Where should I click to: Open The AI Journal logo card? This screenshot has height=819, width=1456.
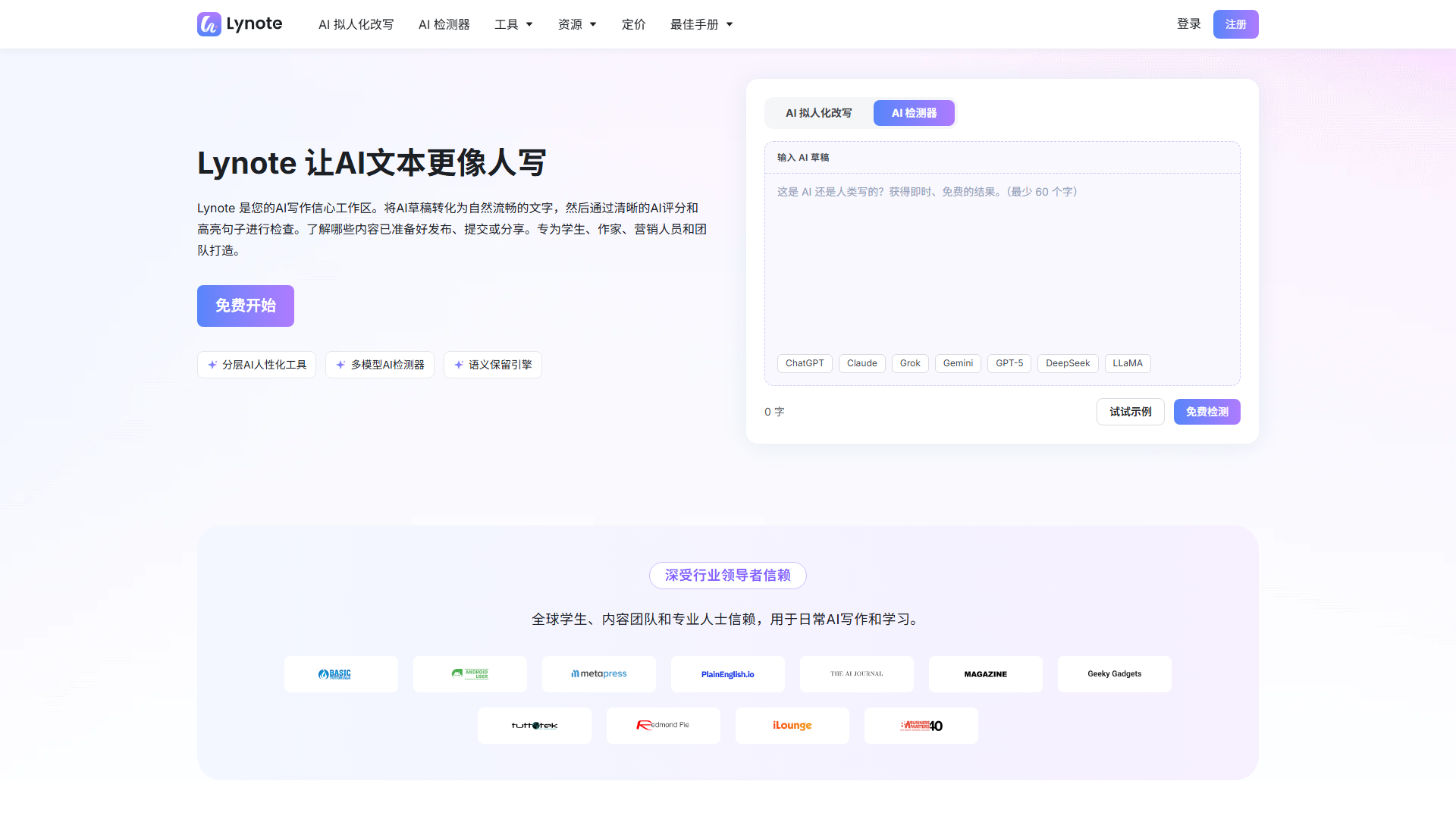coord(857,674)
